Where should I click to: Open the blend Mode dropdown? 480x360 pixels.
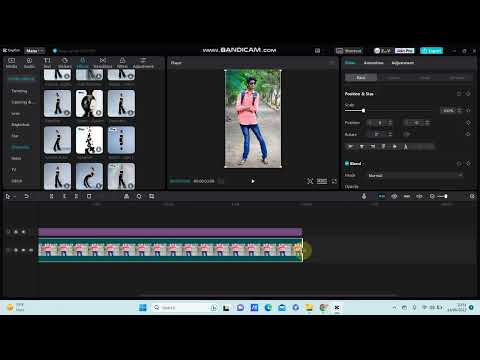coord(415,175)
